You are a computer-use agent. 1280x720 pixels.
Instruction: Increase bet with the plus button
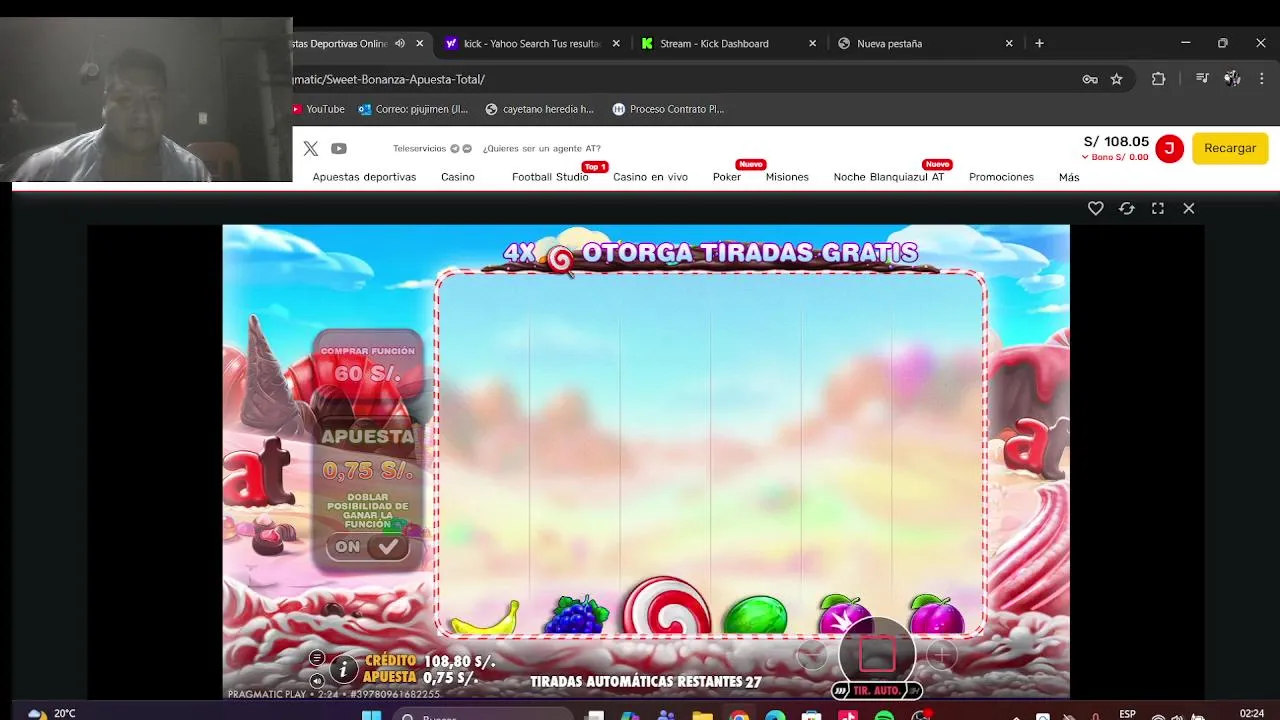(941, 656)
